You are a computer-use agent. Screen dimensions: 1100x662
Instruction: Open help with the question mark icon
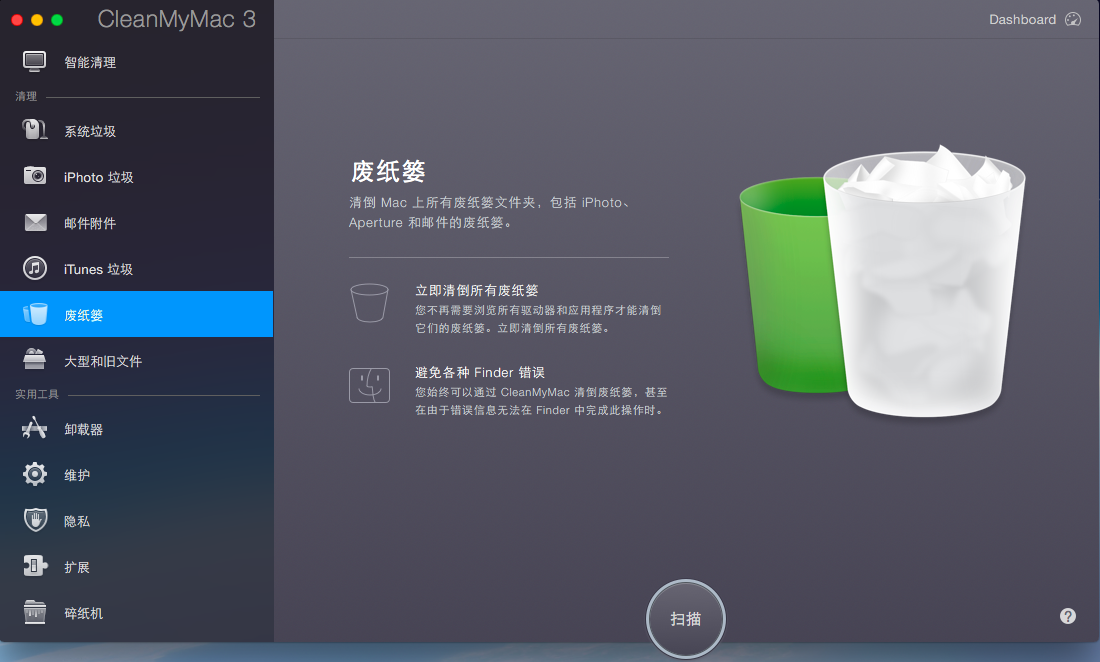point(1067,616)
